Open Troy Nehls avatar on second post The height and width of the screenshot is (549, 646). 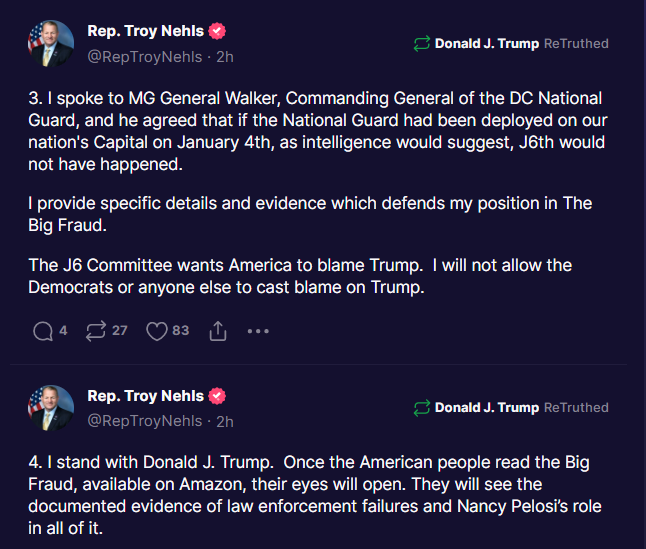[x=51, y=408]
